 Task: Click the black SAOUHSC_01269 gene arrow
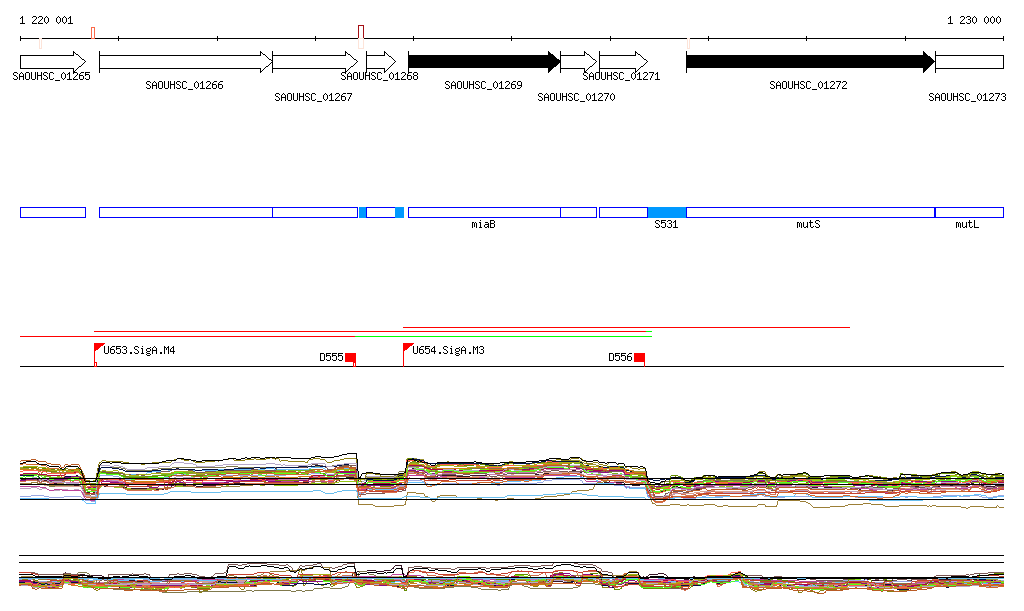click(x=484, y=62)
